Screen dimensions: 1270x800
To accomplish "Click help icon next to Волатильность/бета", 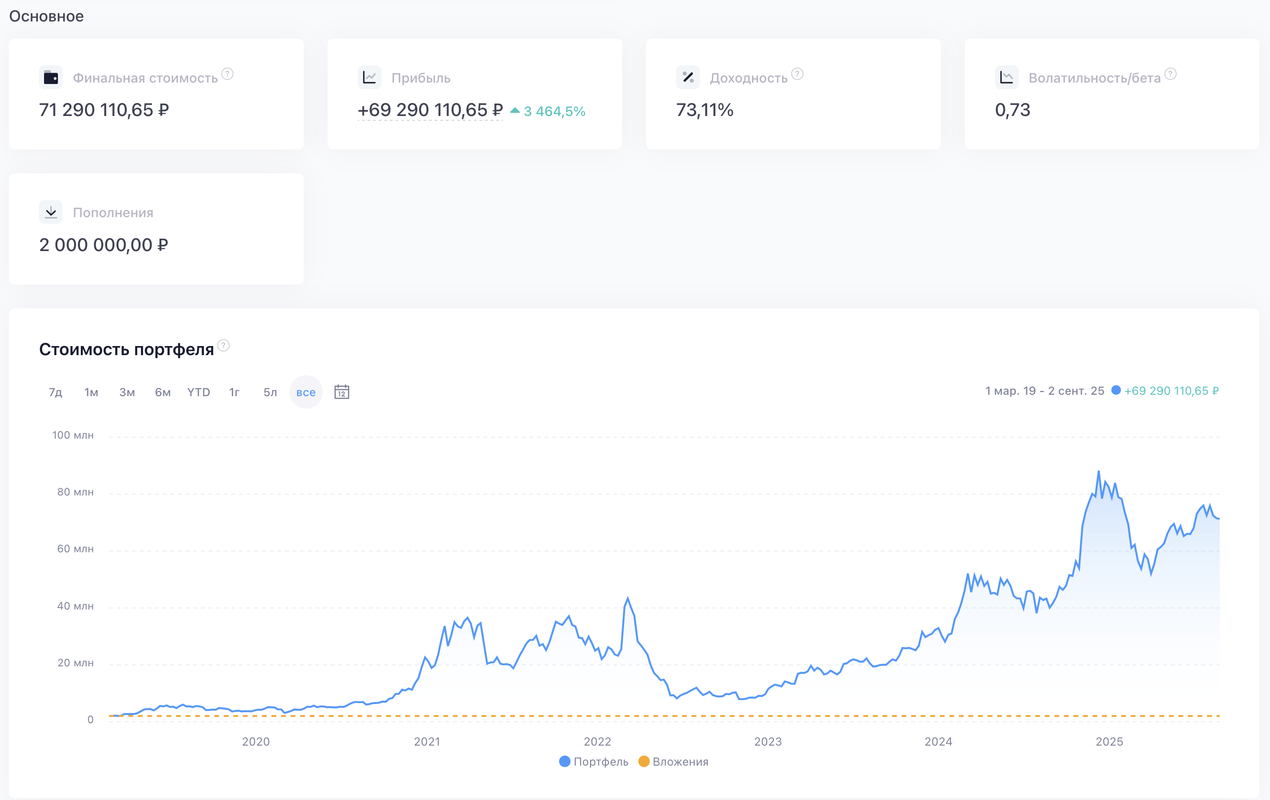I will tap(1170, 74).
